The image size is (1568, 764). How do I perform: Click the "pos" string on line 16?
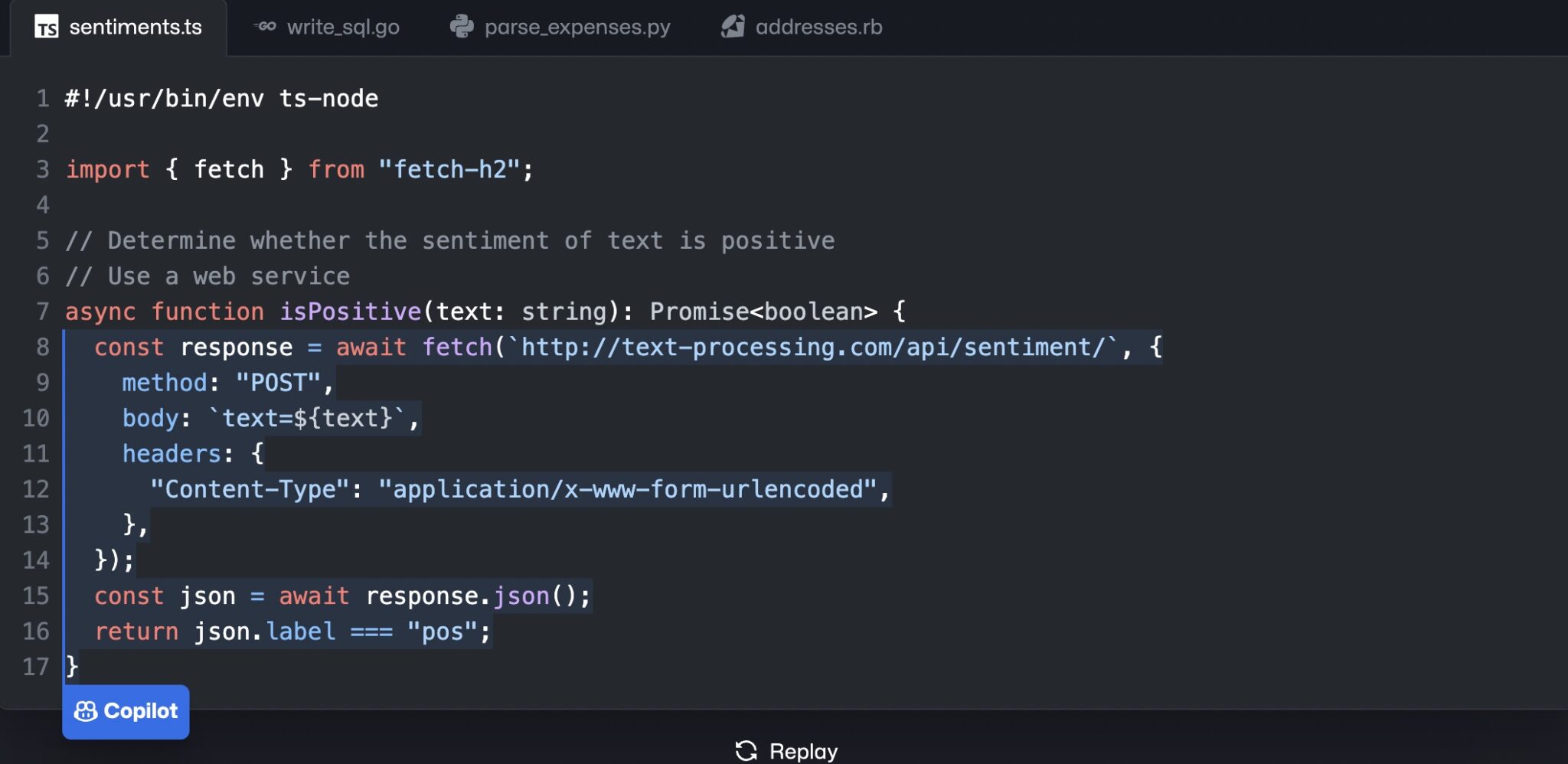(442, 632)
